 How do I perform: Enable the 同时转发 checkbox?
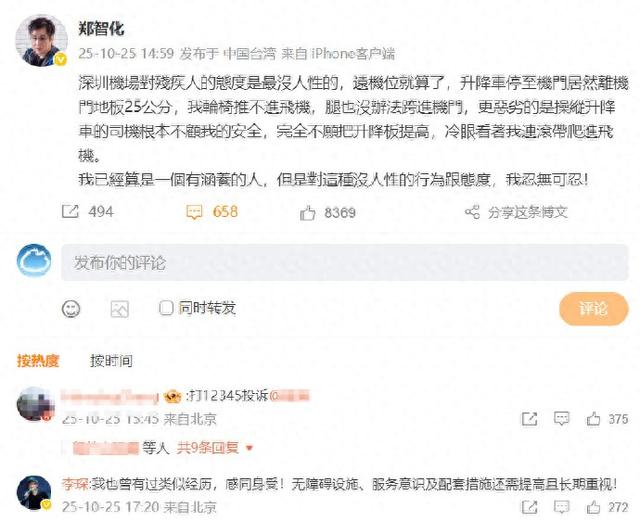pos(166,308)
